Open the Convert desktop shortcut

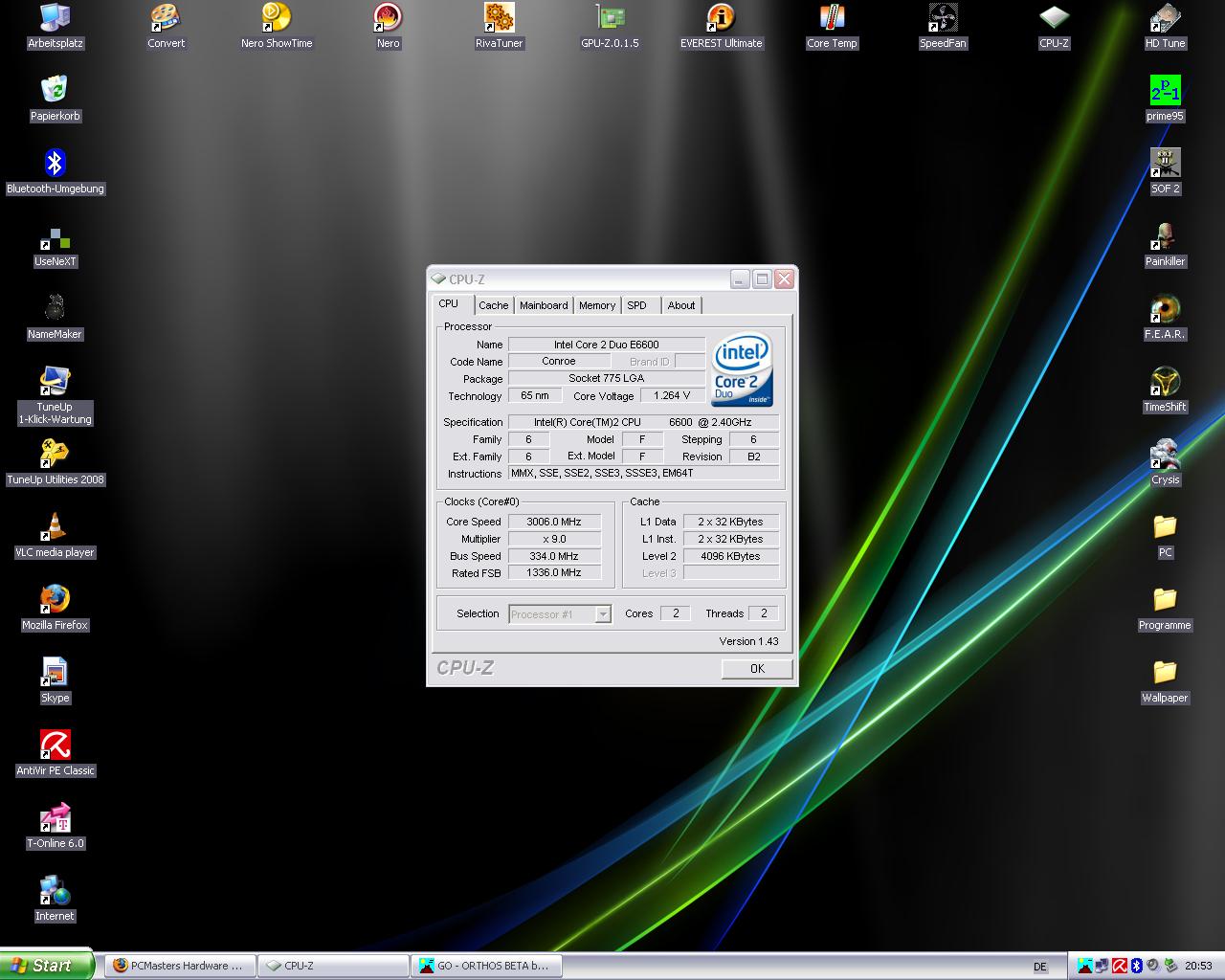pos(166,26)
